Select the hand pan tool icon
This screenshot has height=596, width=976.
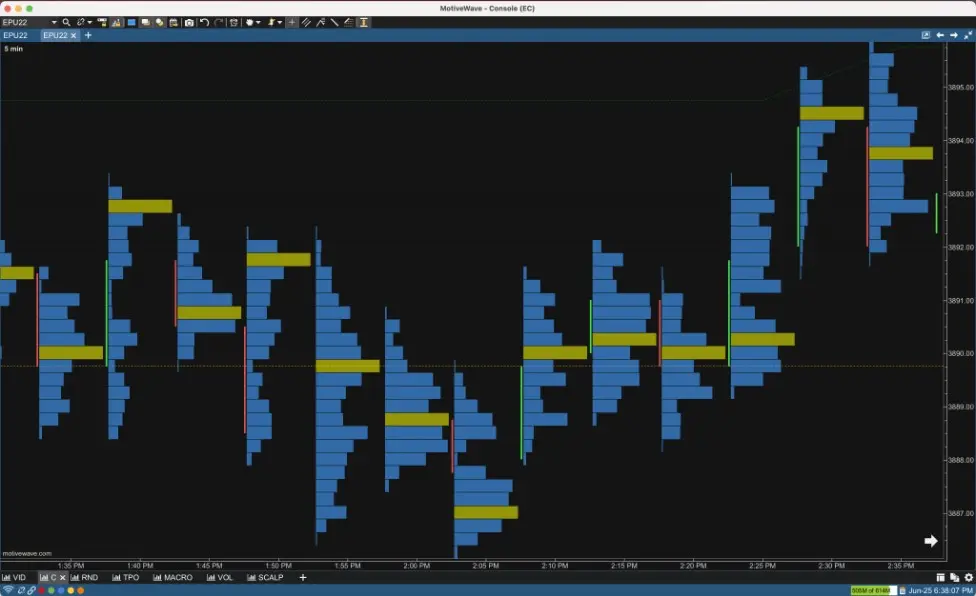pyautogui.click(x=250, y=22)
